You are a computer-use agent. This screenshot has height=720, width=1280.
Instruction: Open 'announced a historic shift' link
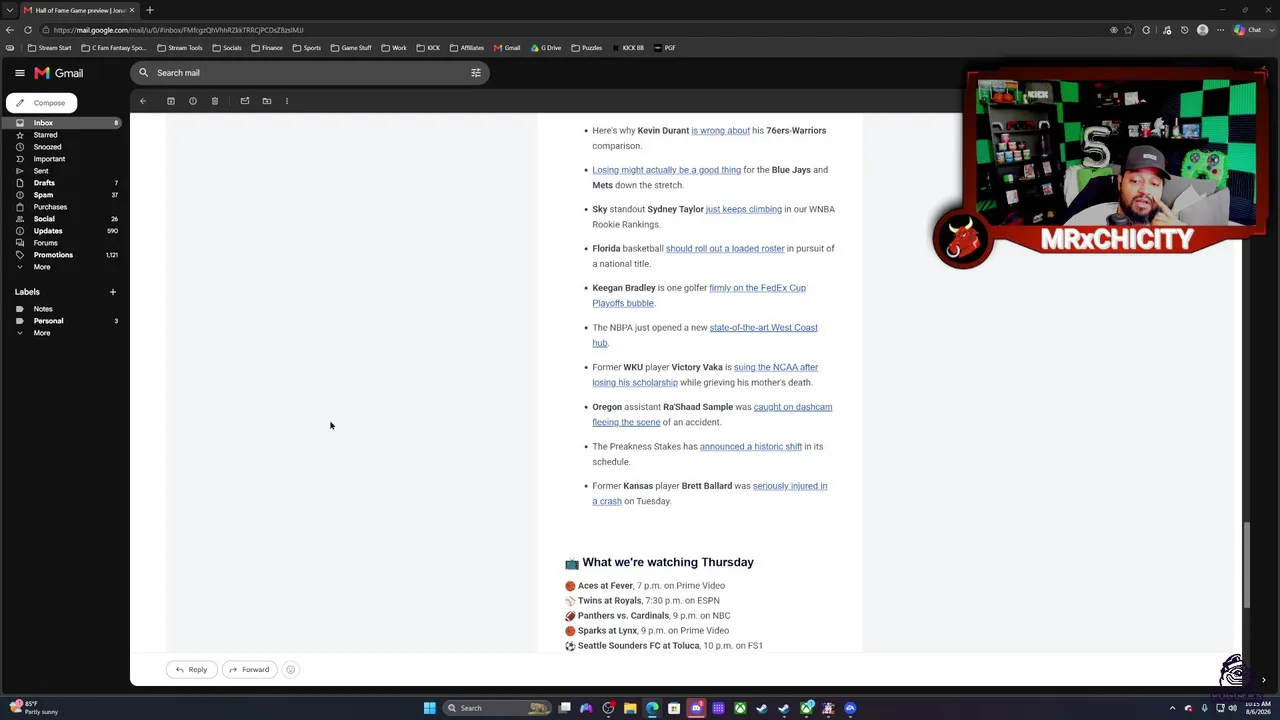pyautogui.click(x=751, y=447)
